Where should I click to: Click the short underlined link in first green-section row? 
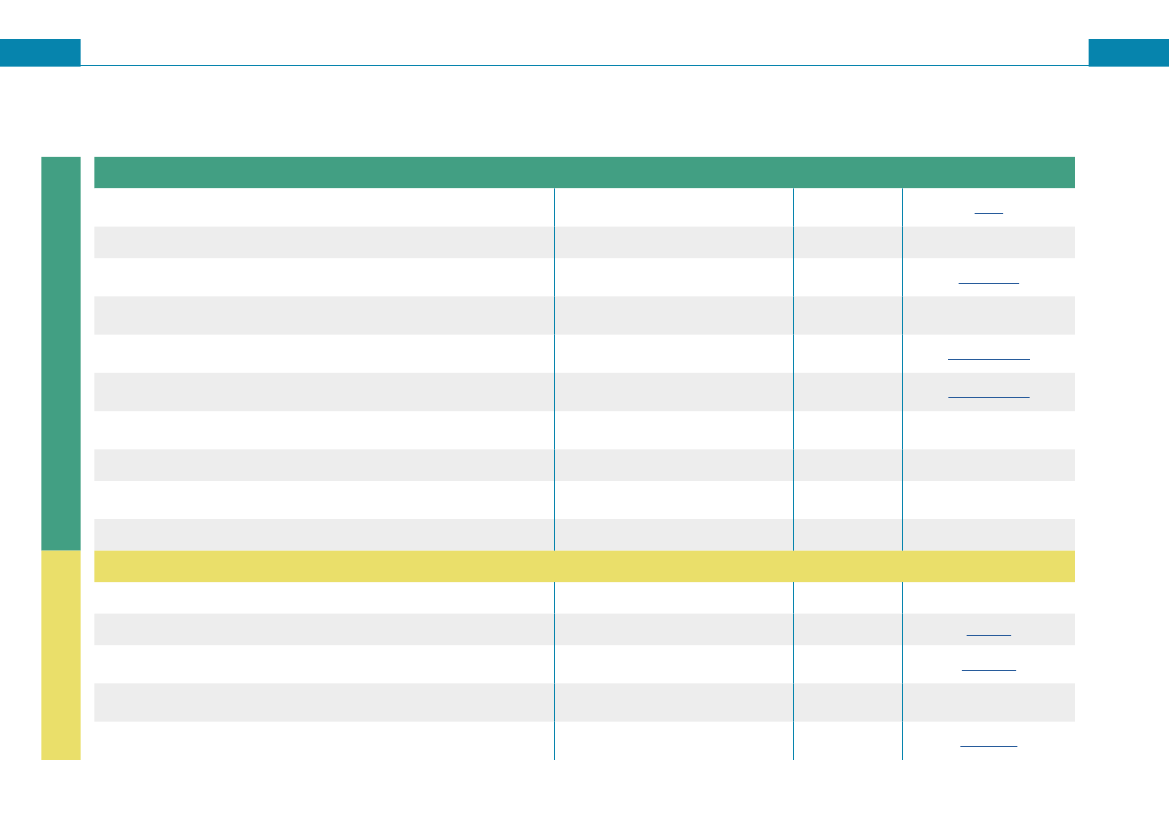point(988,210)
